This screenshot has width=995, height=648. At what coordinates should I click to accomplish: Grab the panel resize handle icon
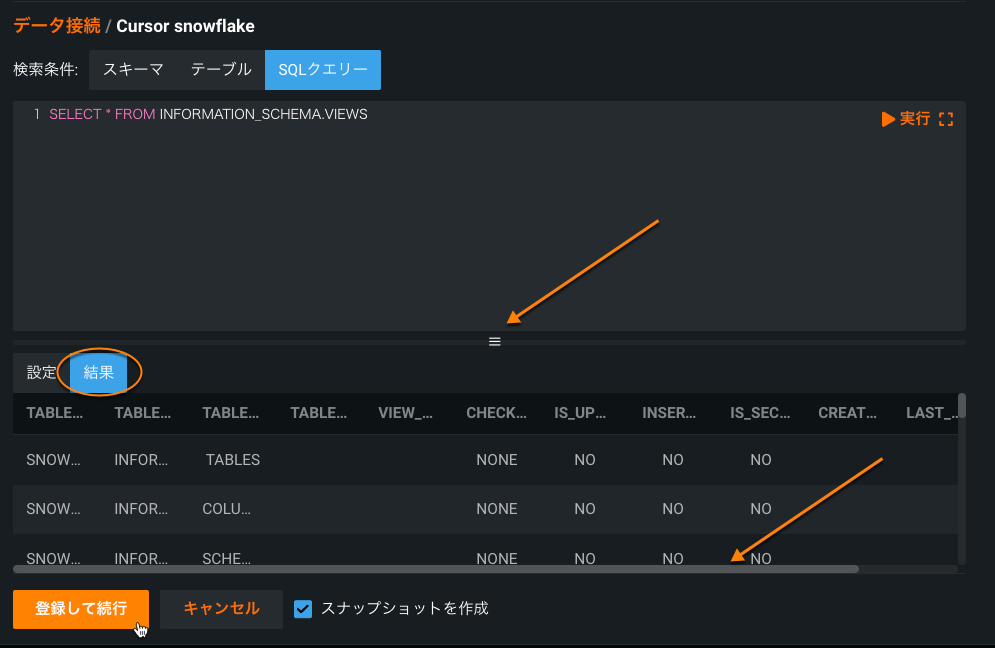pos(494,342)
